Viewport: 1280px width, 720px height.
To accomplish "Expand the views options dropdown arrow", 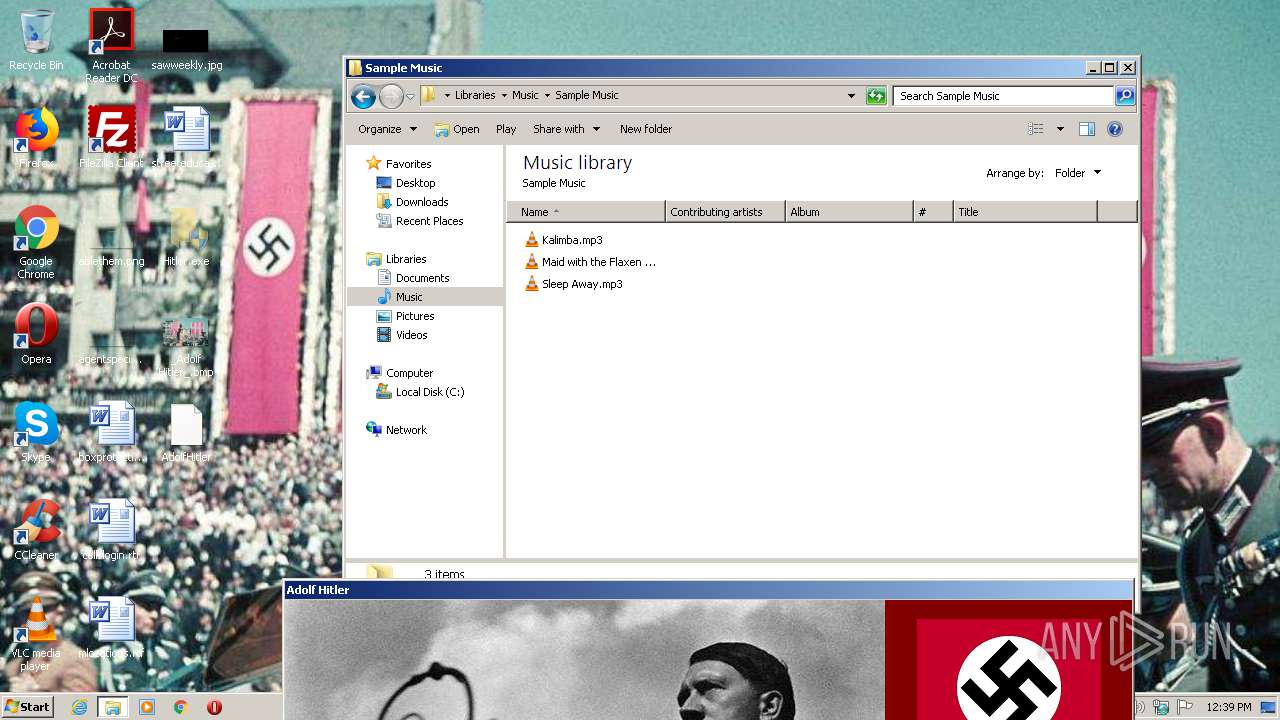I will [x=1060, y=129].
